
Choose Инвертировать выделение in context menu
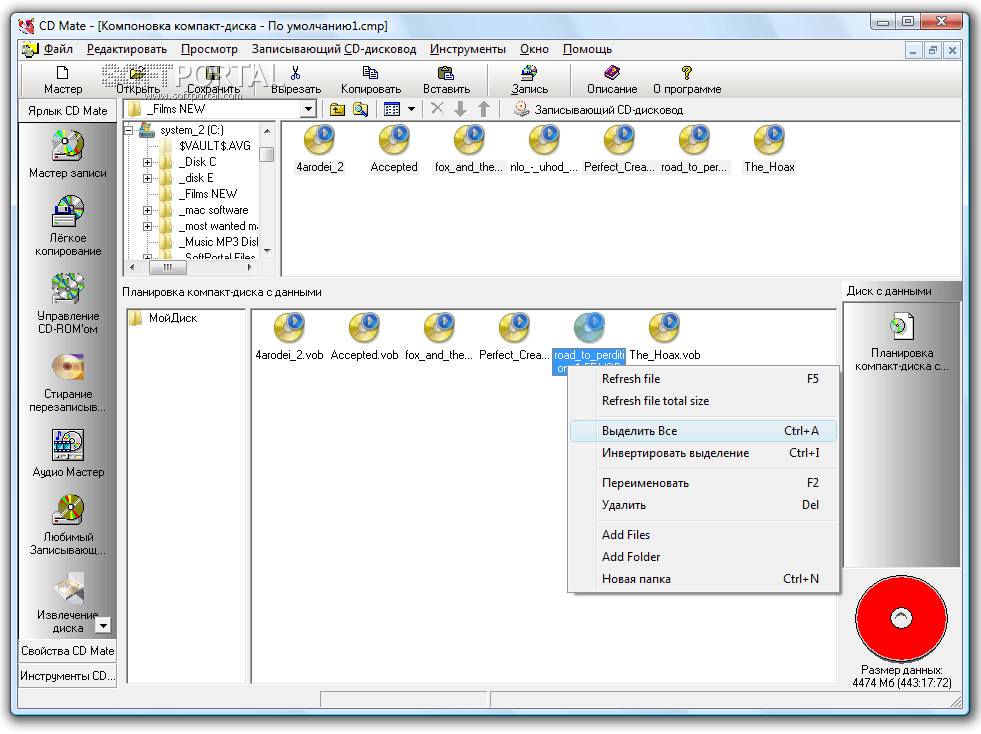point(703,452)
